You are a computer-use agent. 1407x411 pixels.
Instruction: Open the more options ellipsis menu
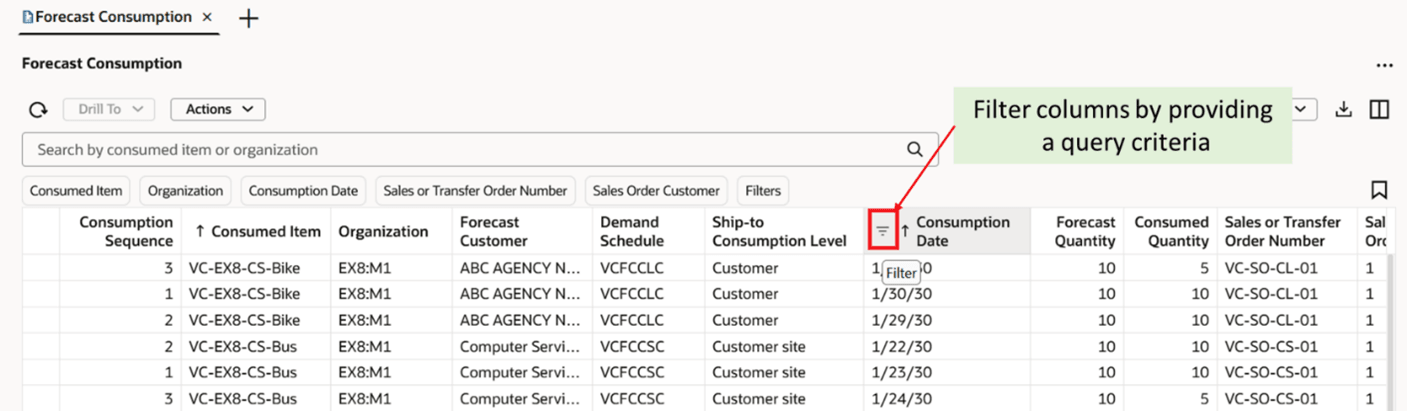tap(1384, 65)
